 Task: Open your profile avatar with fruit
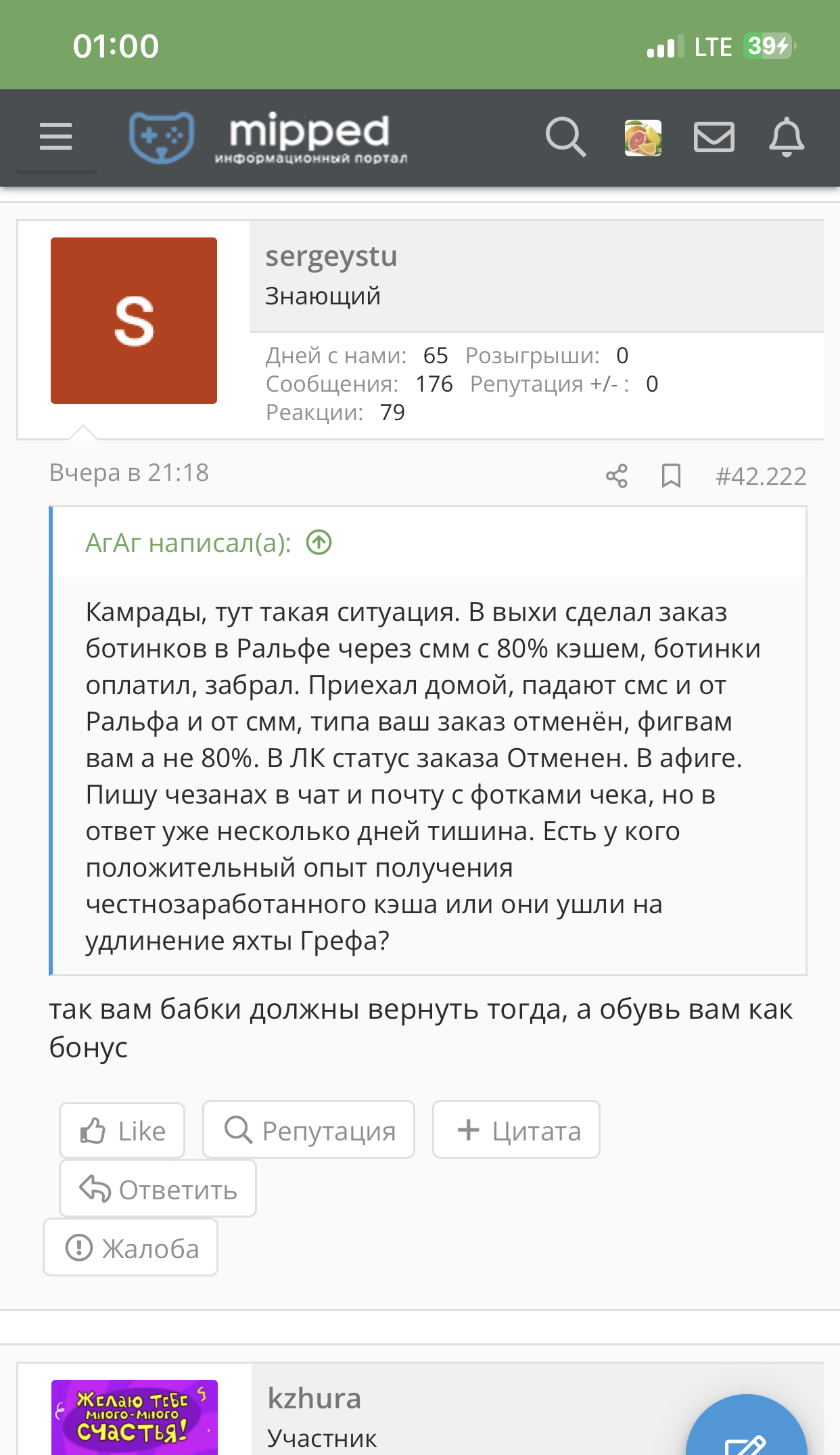643,138
